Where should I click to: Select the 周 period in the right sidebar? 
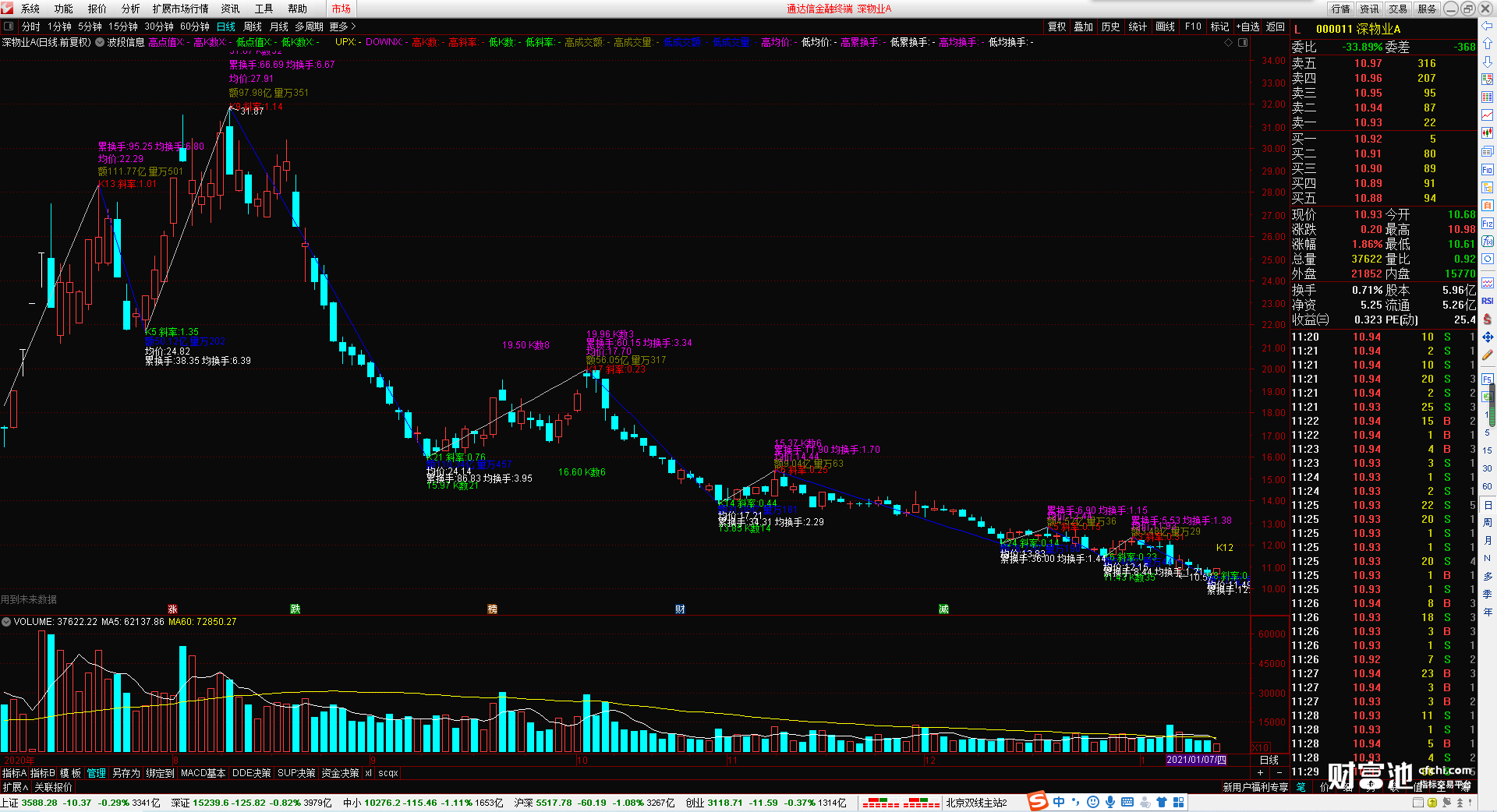pyautogui.click(x=1487, y=523)
